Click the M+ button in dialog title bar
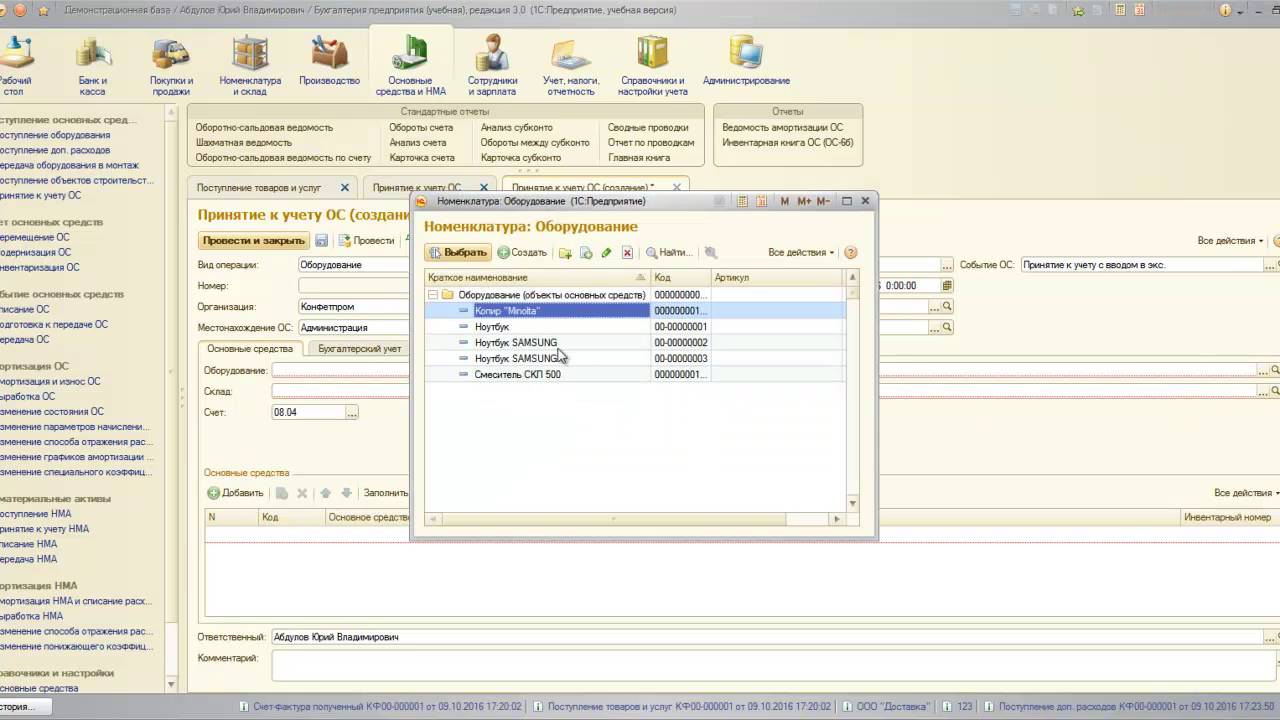1280x720 pixels. (x=804, y=201)
